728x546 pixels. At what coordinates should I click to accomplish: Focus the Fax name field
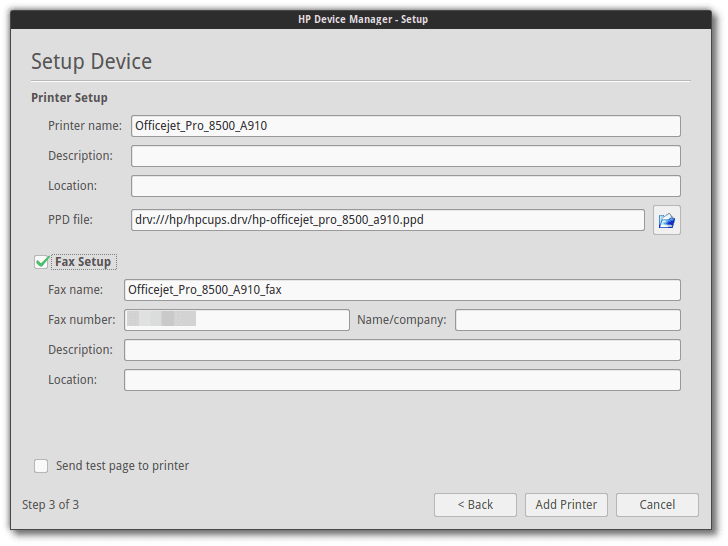[x=402, y=290]
